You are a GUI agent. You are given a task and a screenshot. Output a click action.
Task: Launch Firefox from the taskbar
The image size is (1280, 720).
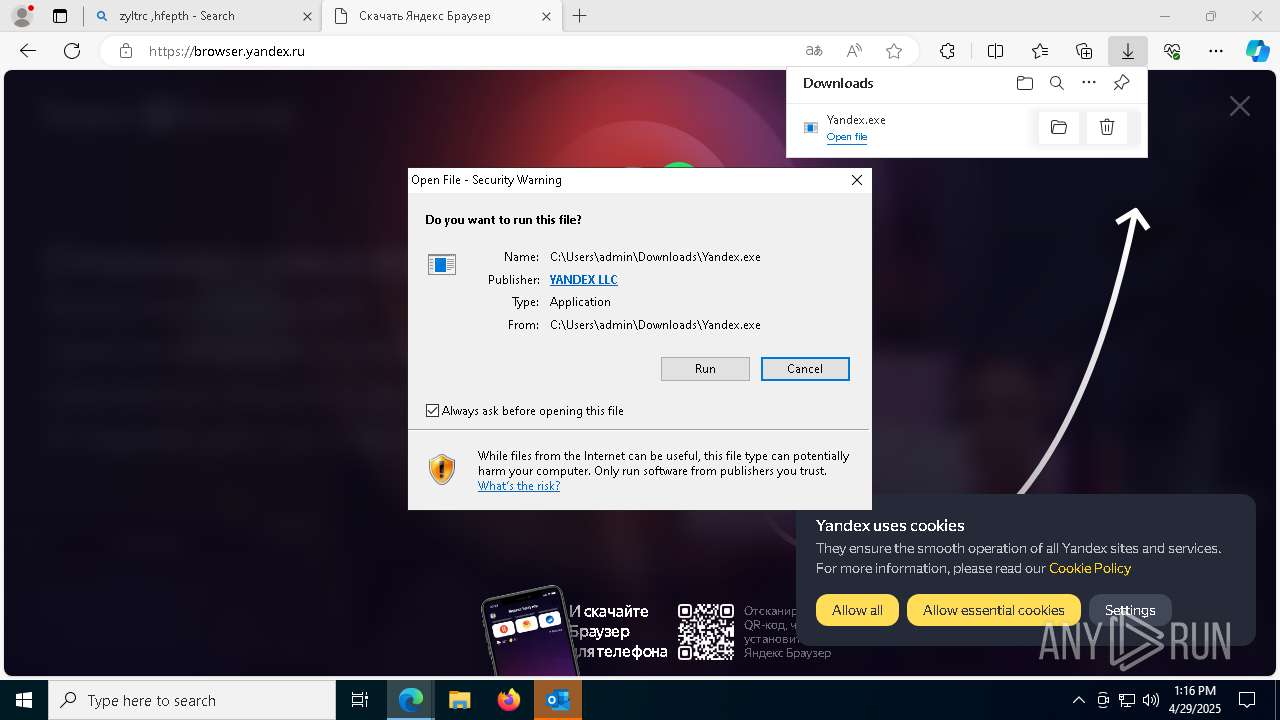509,700
